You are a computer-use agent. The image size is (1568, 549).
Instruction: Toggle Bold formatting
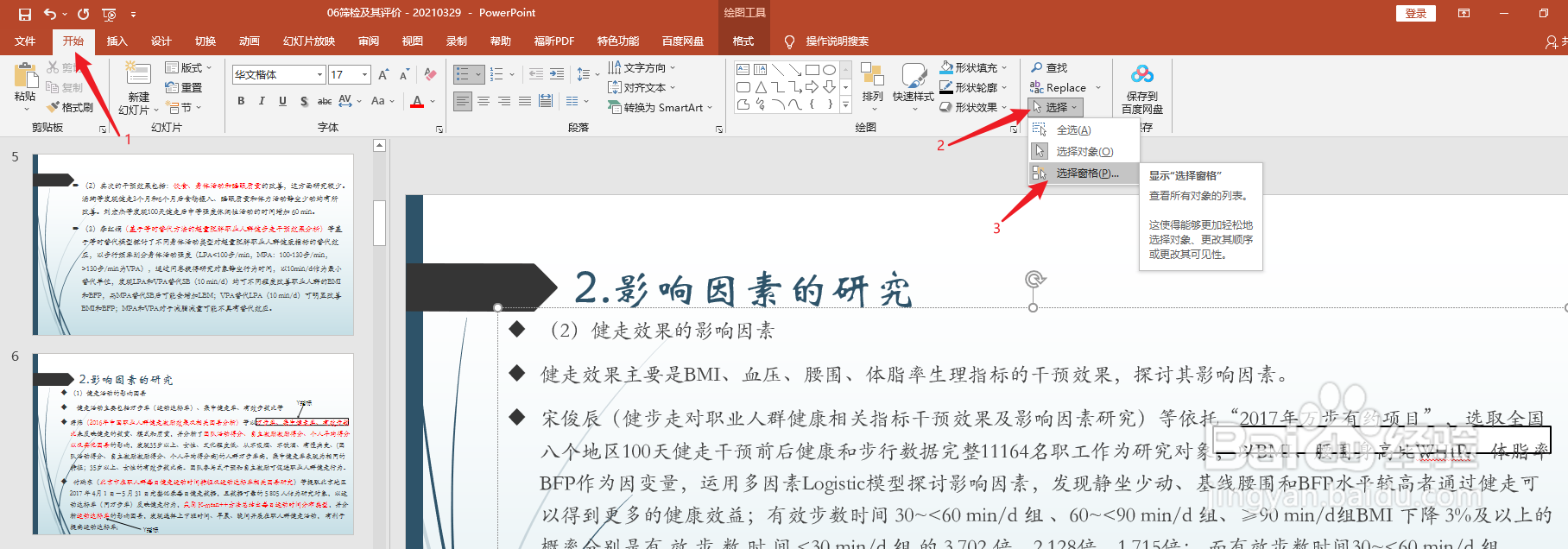pyautogui.click(x=241, y=101)
